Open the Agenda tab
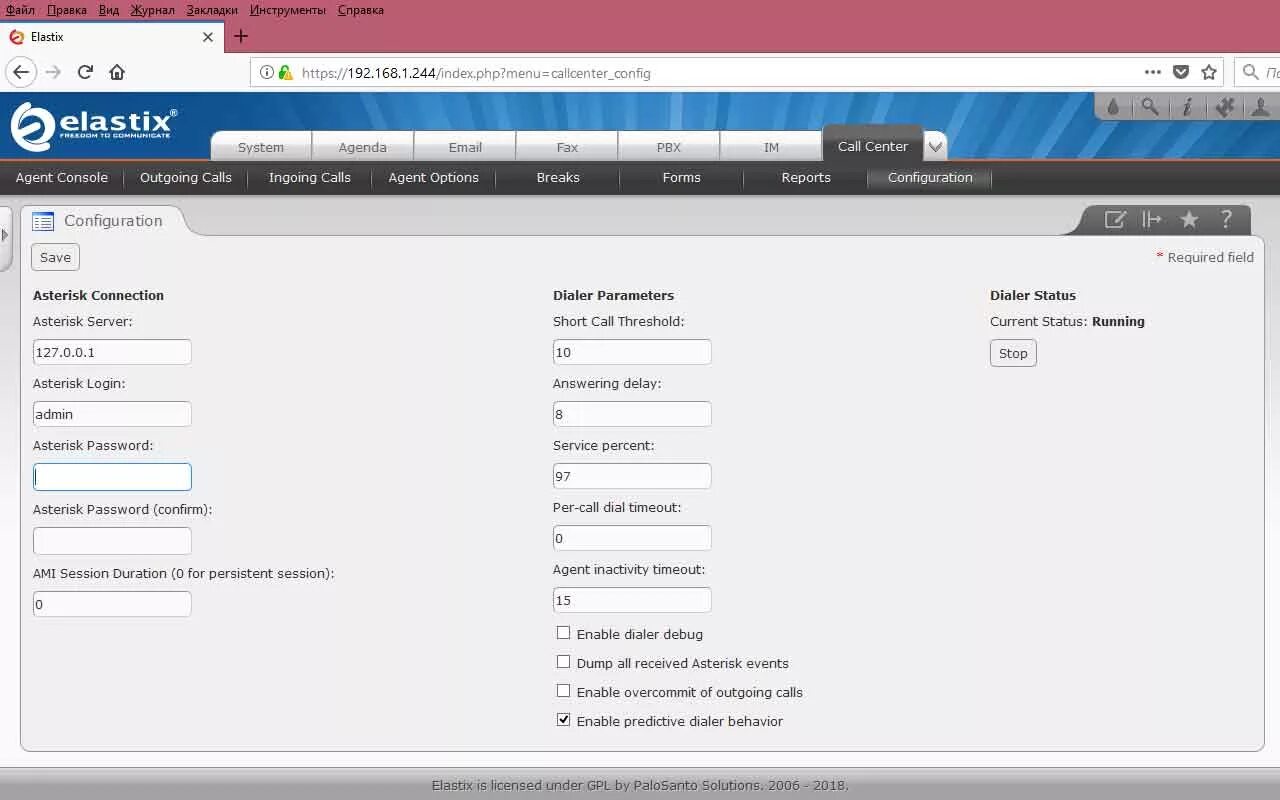Viewport: 1280px width, 800px height. point(362,147)
